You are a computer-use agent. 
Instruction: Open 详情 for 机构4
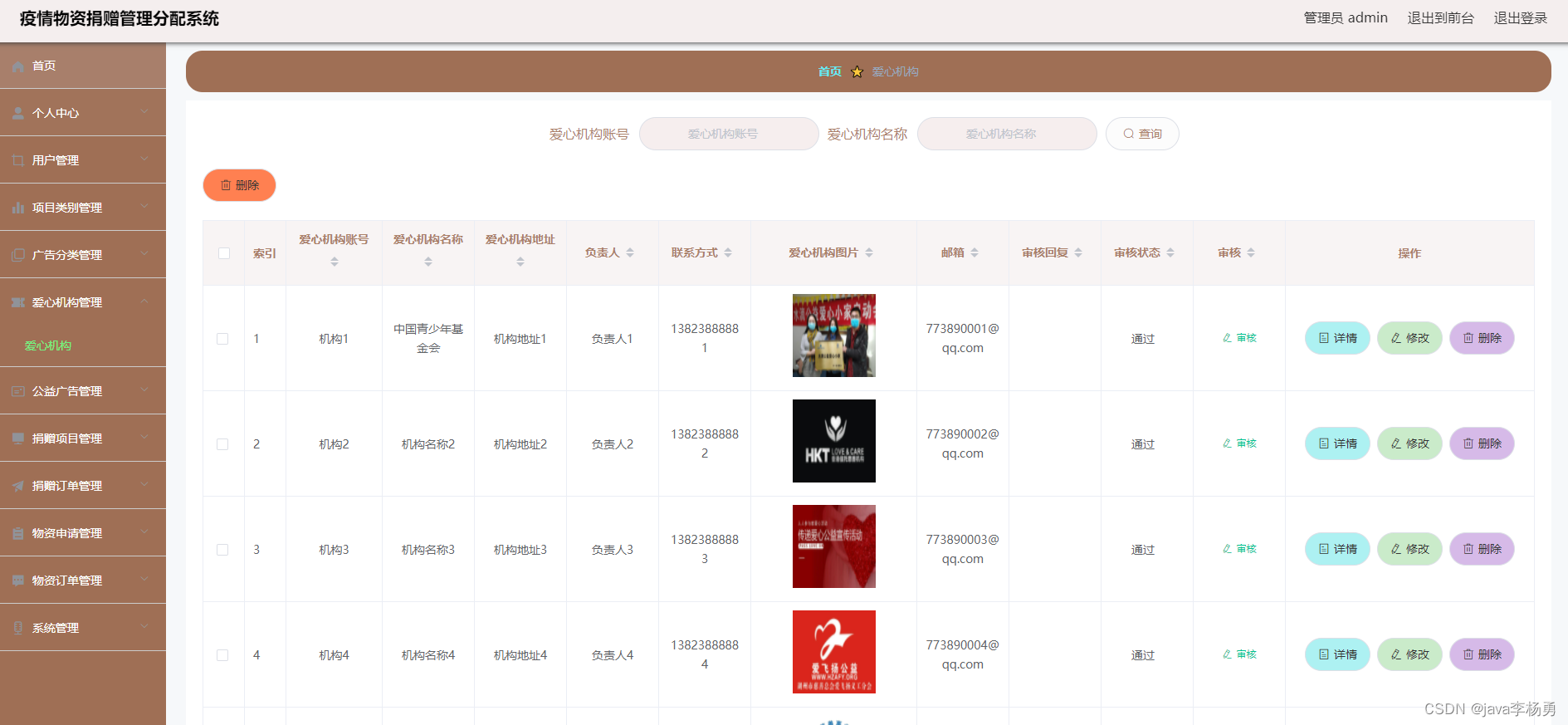(1337, 654)
